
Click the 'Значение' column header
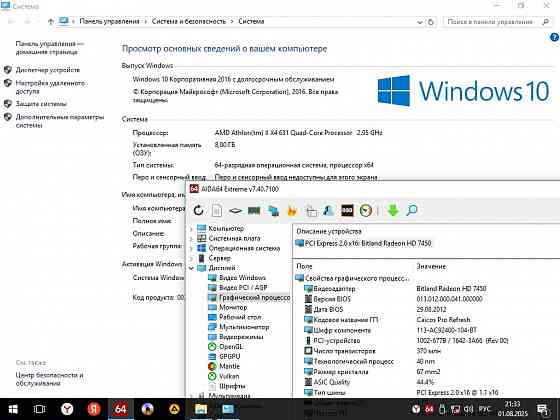431,266
